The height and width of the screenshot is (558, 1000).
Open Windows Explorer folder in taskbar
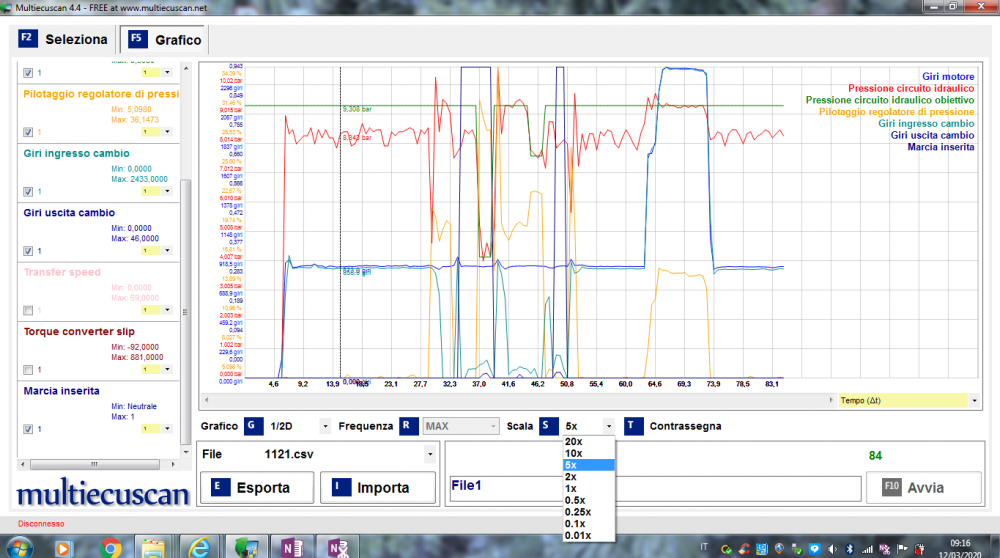(153, 546)
